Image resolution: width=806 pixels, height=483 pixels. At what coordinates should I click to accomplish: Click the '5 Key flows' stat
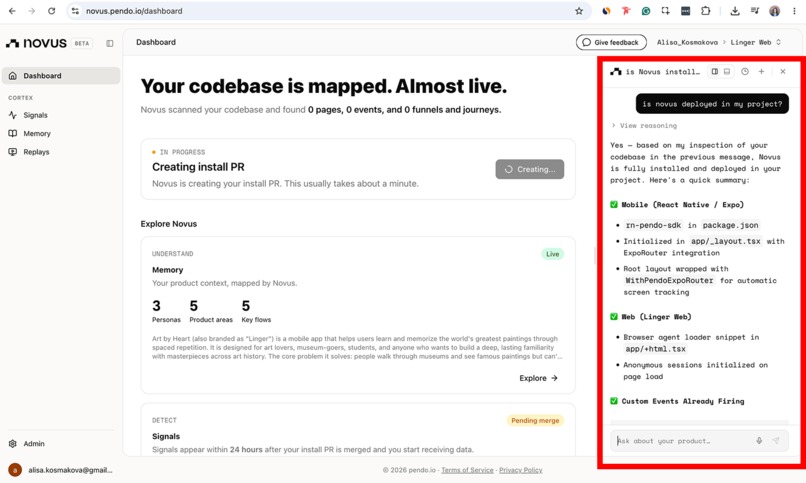(256, 311)
